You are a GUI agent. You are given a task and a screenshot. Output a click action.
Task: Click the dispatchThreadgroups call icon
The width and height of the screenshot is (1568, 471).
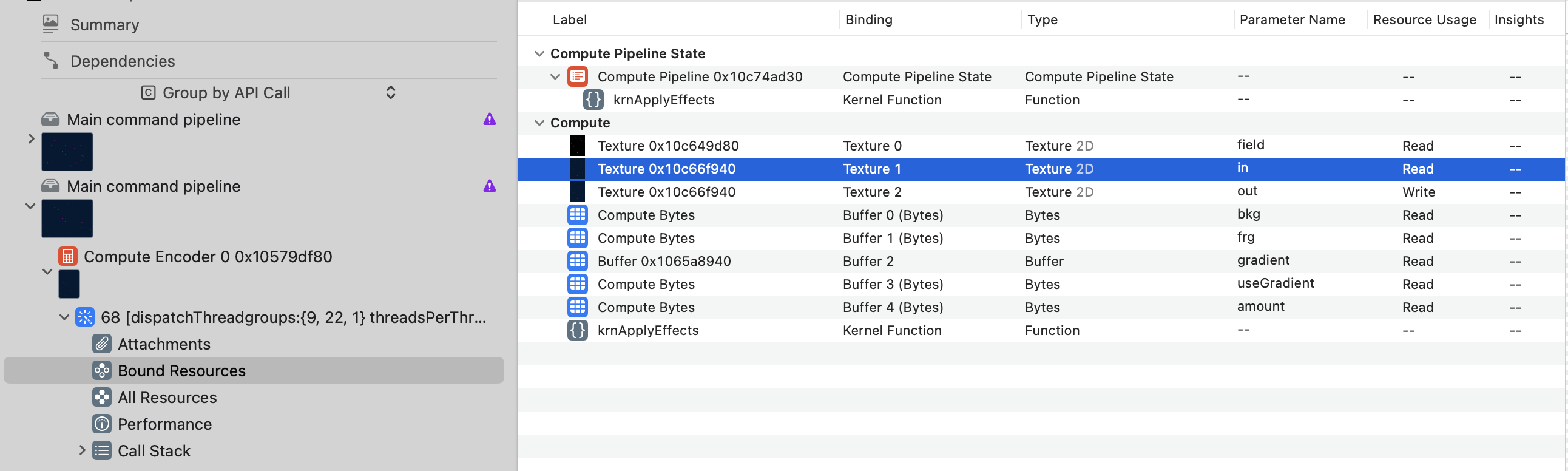coord(84,317)
